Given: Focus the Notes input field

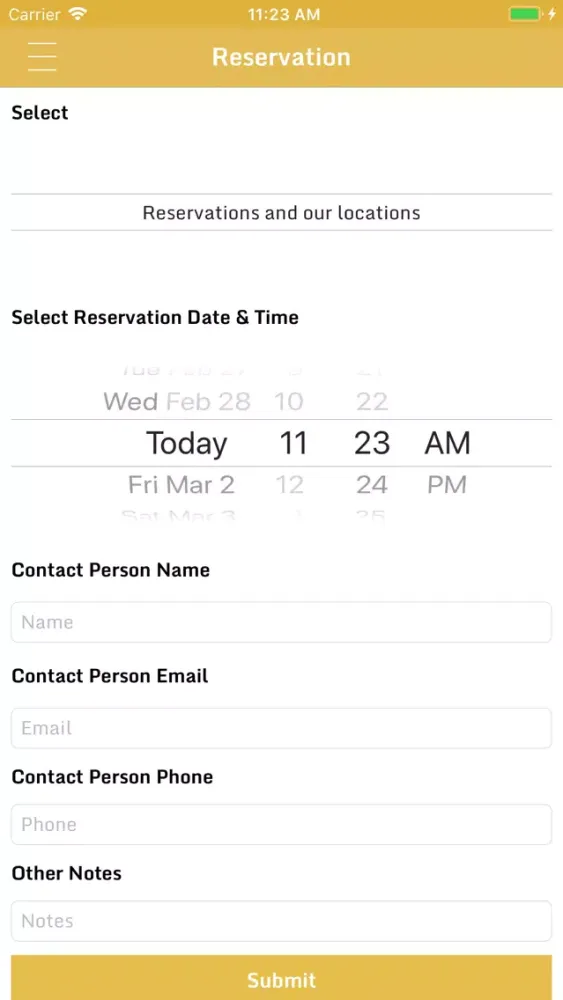Looking at the screenshot, I should point(281,920).
